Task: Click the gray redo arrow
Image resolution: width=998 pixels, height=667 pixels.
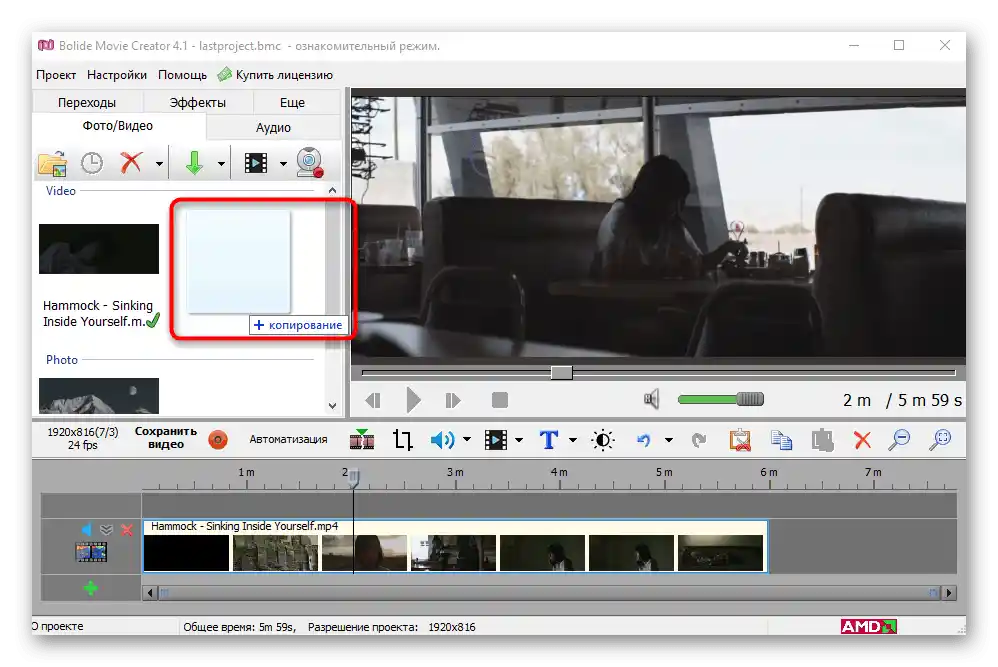Action: (x=699, y=440)
